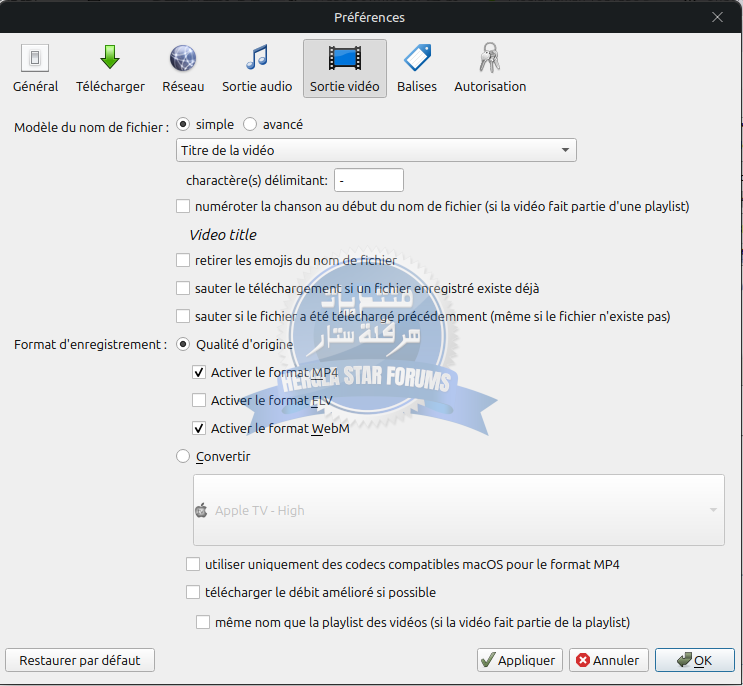
Task: Close the Préférences dialog window
Action: (717, 17)
